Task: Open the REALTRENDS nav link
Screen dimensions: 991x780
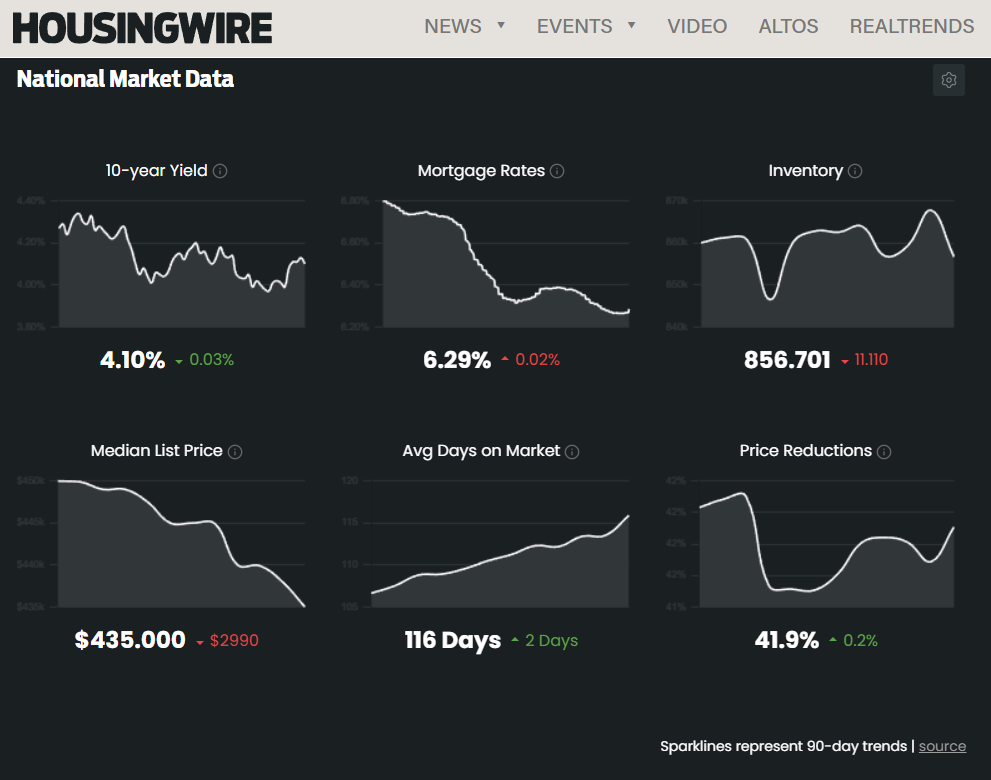Action: coord(911,26)
